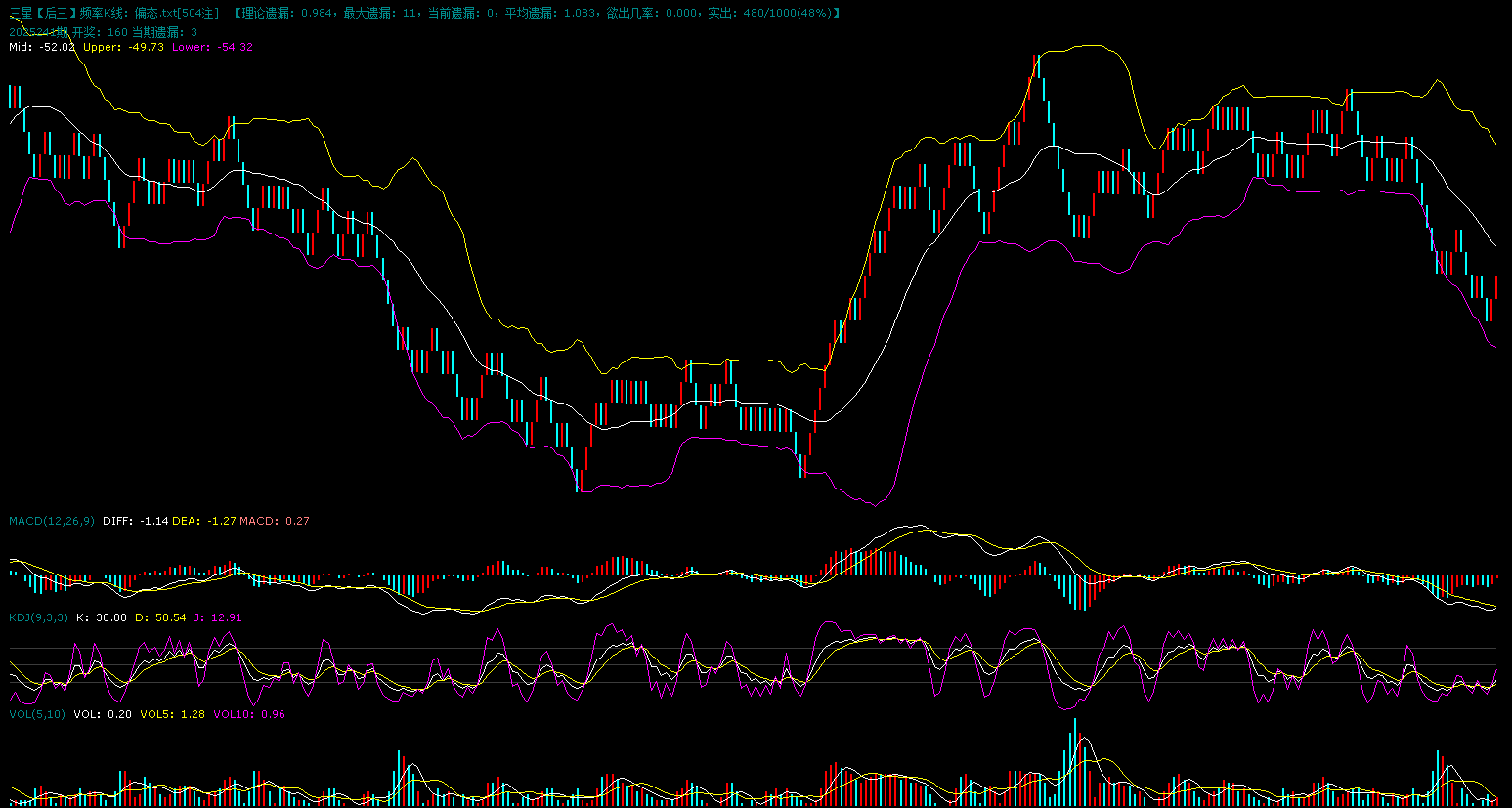Click the K: 38.00 reading
The height and width of the screenshot is (808, 1512).
[102, 617]
